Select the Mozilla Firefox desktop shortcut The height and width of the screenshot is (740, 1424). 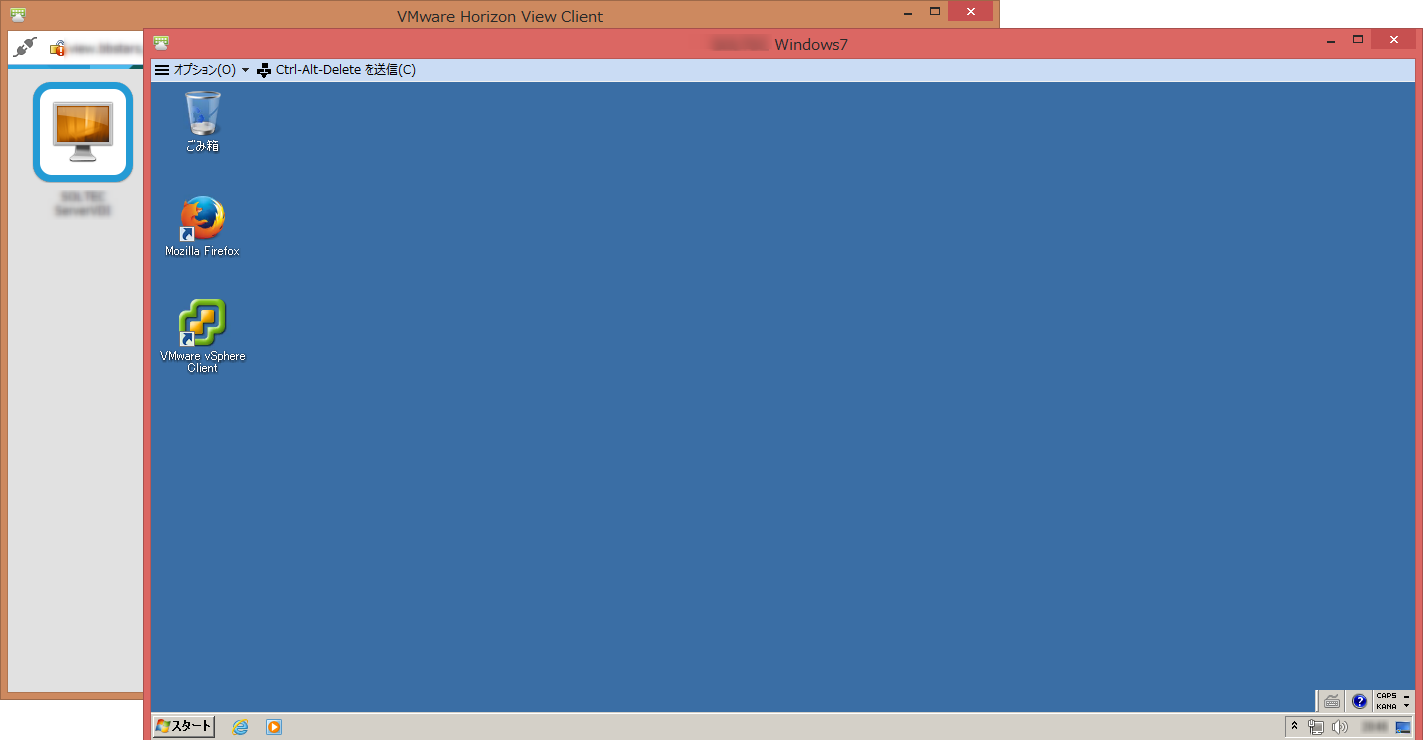coord(202,226)
